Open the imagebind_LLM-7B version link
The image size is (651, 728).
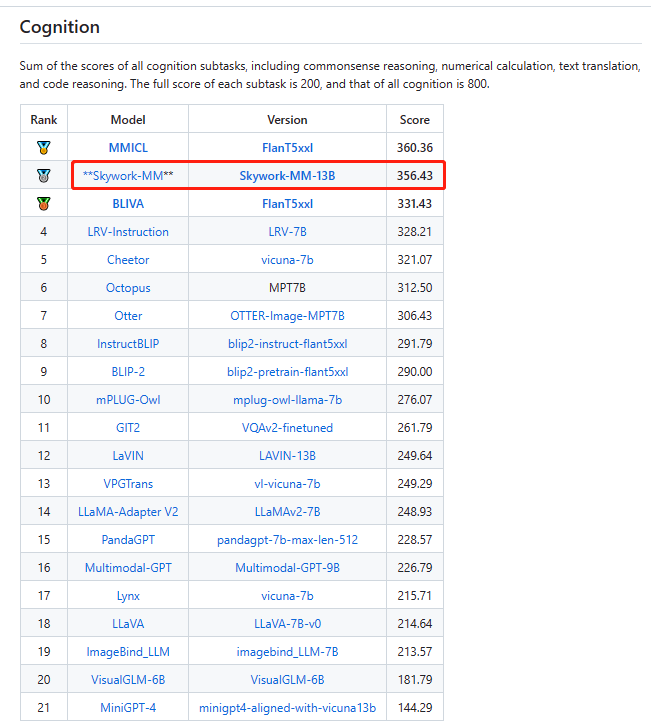[287, 652]
